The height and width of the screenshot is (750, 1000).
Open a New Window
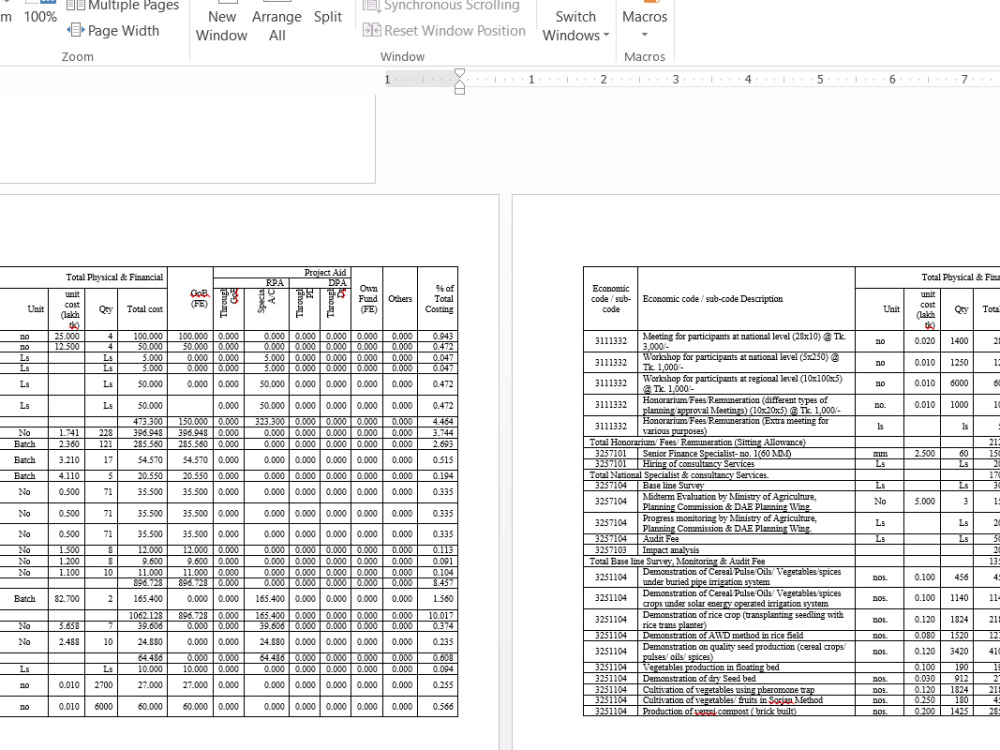(x=221, y=22)
